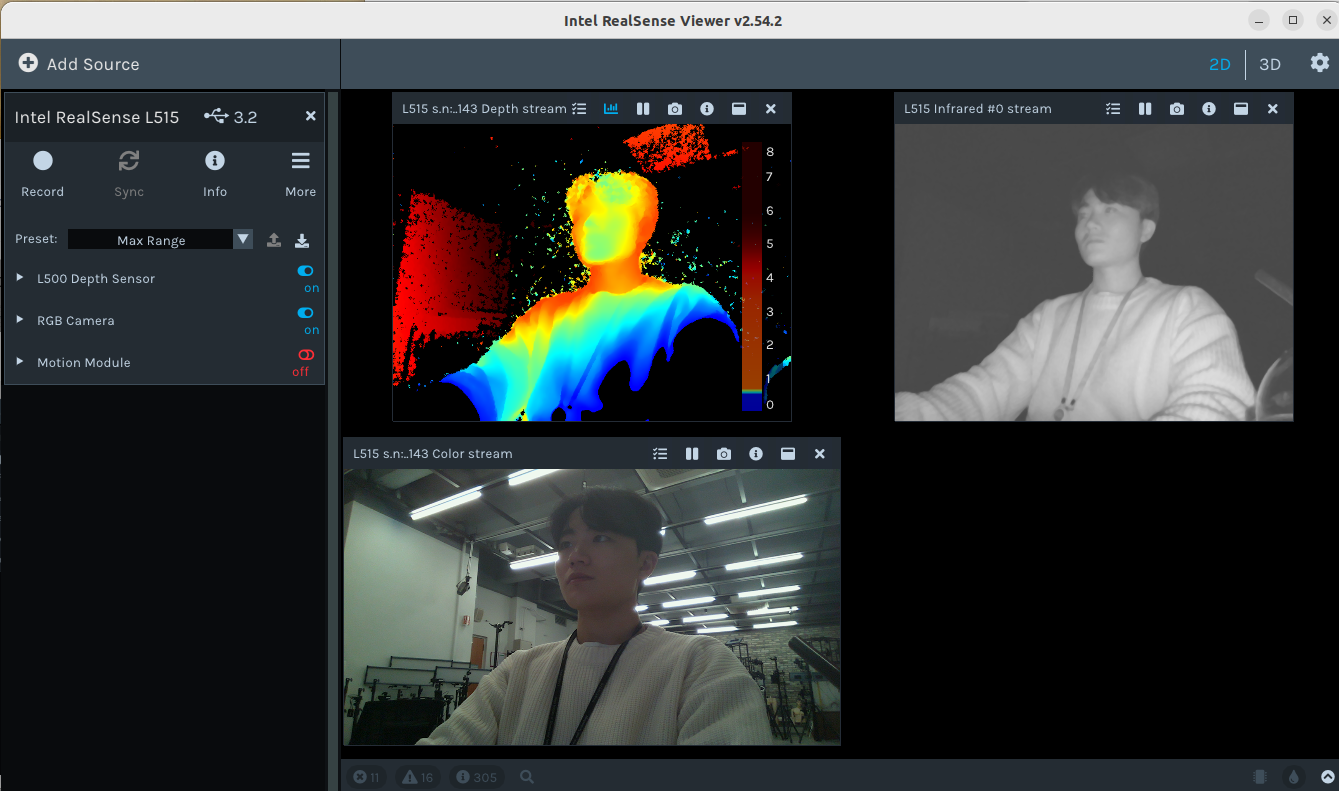Open Depth stream options list icon
This screenshot has width=1339, height=791.
pos(579,108)
